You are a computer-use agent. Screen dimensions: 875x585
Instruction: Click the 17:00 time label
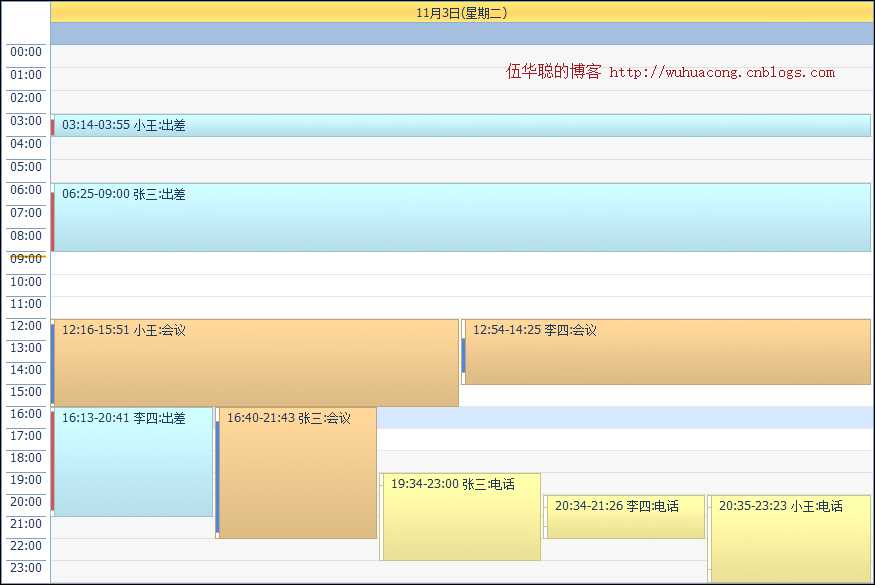[x=26, y=436]
